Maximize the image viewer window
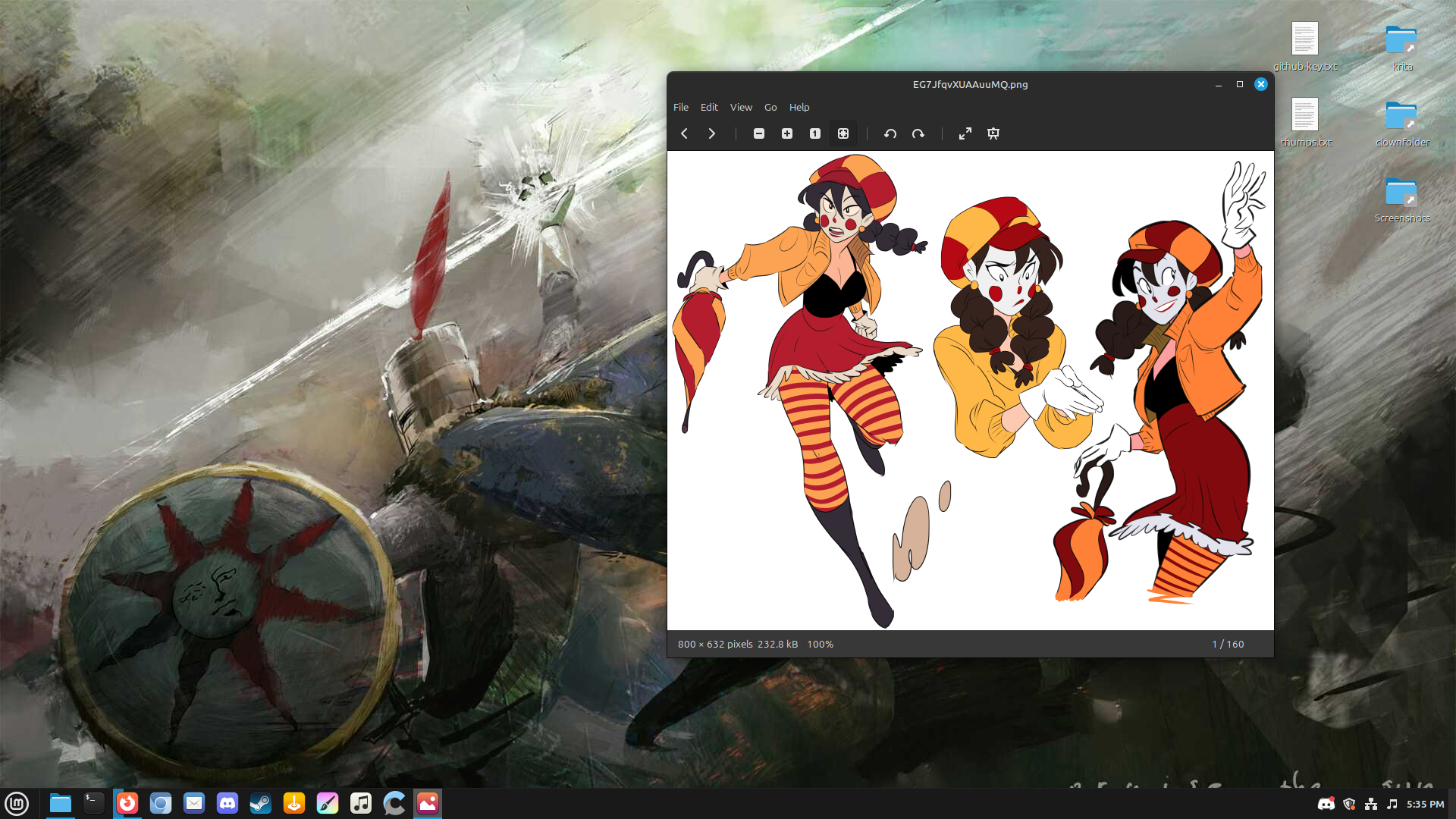Screen dimensions: 1456x819 (x=1240, y=84)
